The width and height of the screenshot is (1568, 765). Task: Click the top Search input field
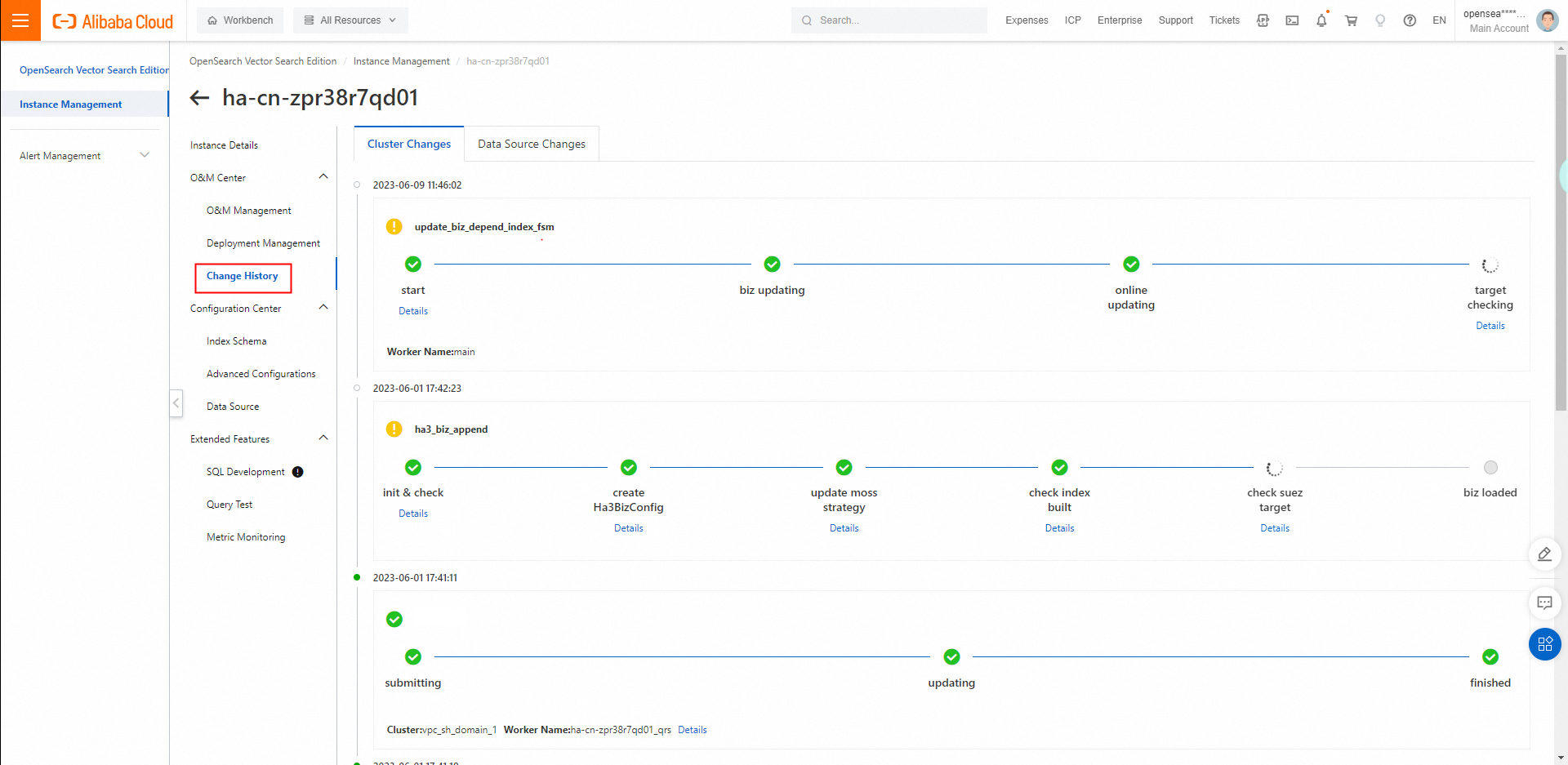(x=889, y=20)
